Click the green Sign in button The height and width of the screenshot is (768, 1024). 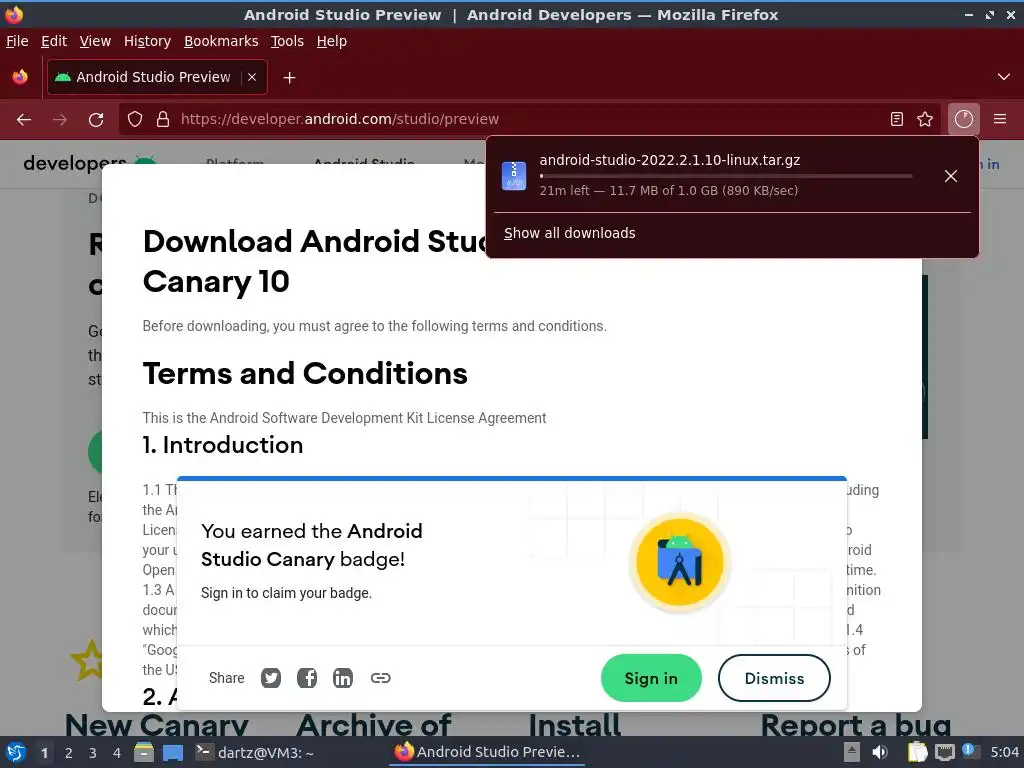[651, 679]
